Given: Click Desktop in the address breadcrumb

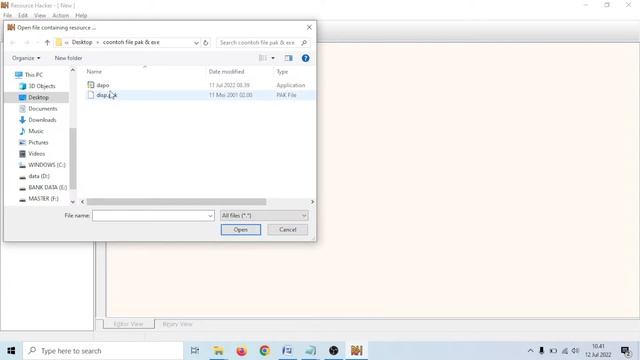Looking at the screenshot, I should pyautogui.click(x=82, y=42).
